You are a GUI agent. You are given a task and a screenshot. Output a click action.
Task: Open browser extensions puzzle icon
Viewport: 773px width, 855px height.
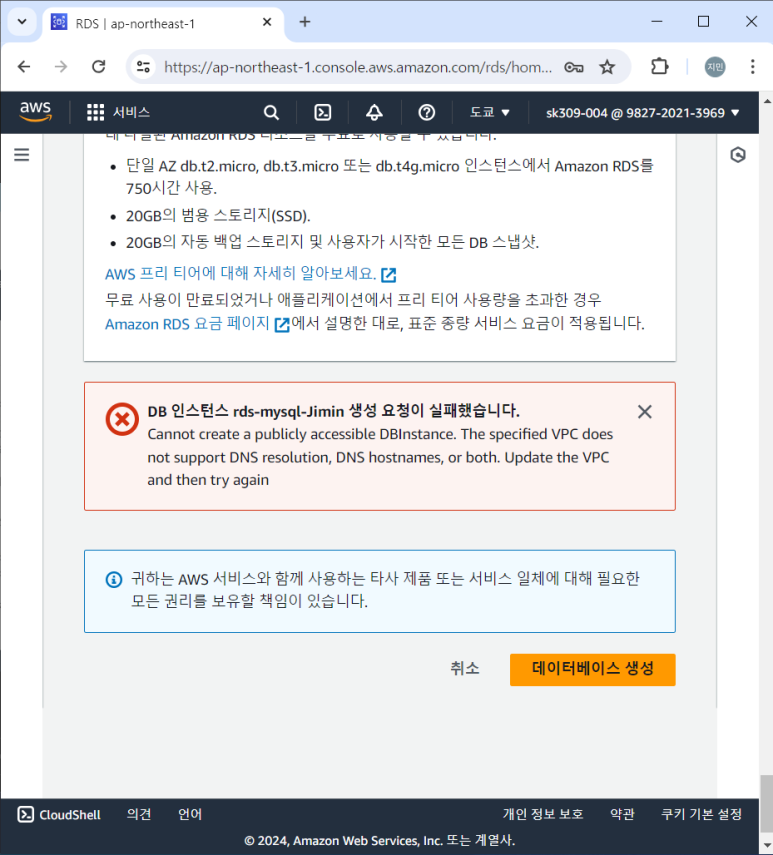[660, 67]
